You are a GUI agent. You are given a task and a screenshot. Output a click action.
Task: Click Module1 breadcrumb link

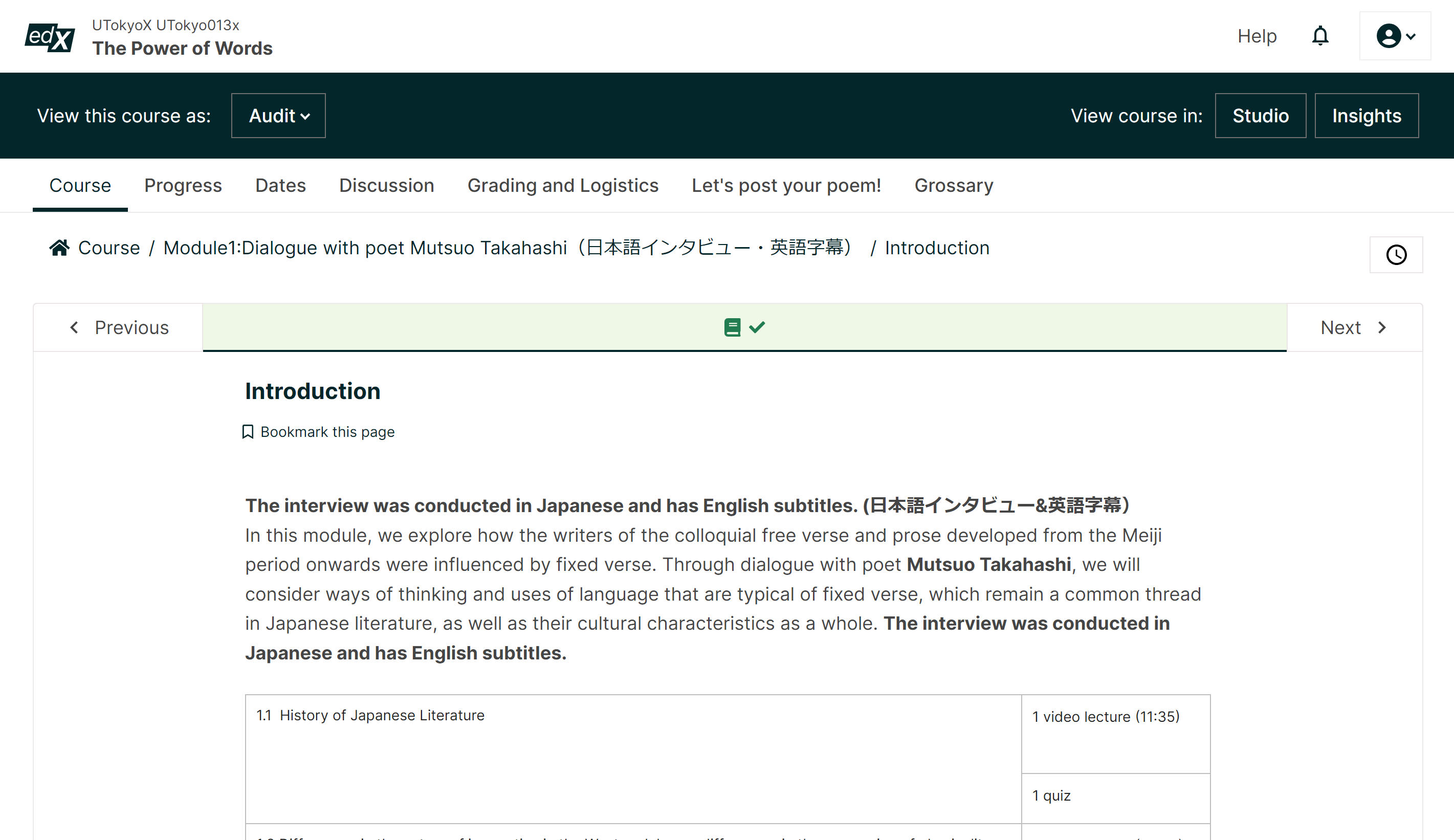pos(508,248)
